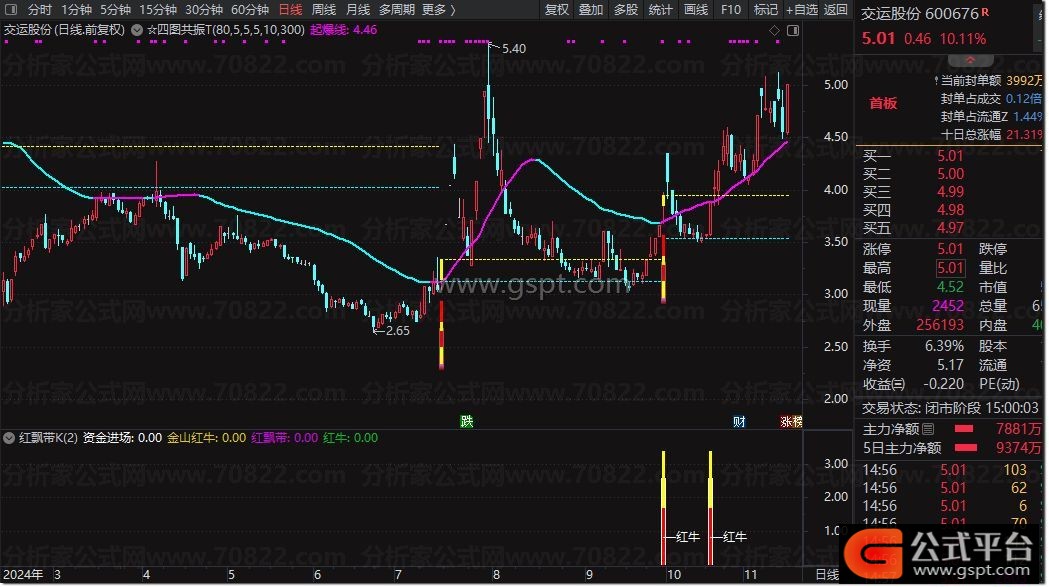
Task: Click the 买一 price 5.01
Action: [x=950, y=156]
